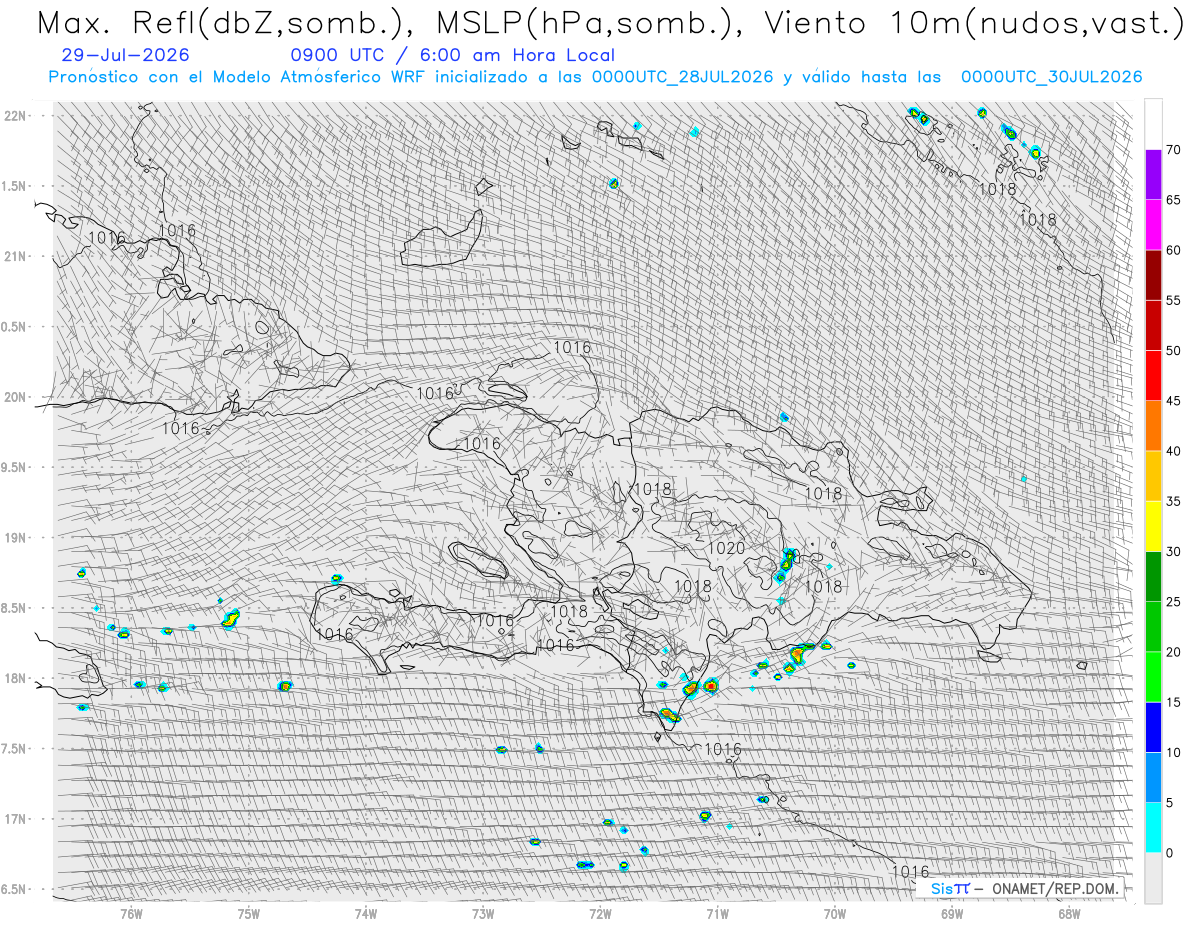1200x927 pixels.
Task: Click the '76W' longitude label
Action: point(131,915)
